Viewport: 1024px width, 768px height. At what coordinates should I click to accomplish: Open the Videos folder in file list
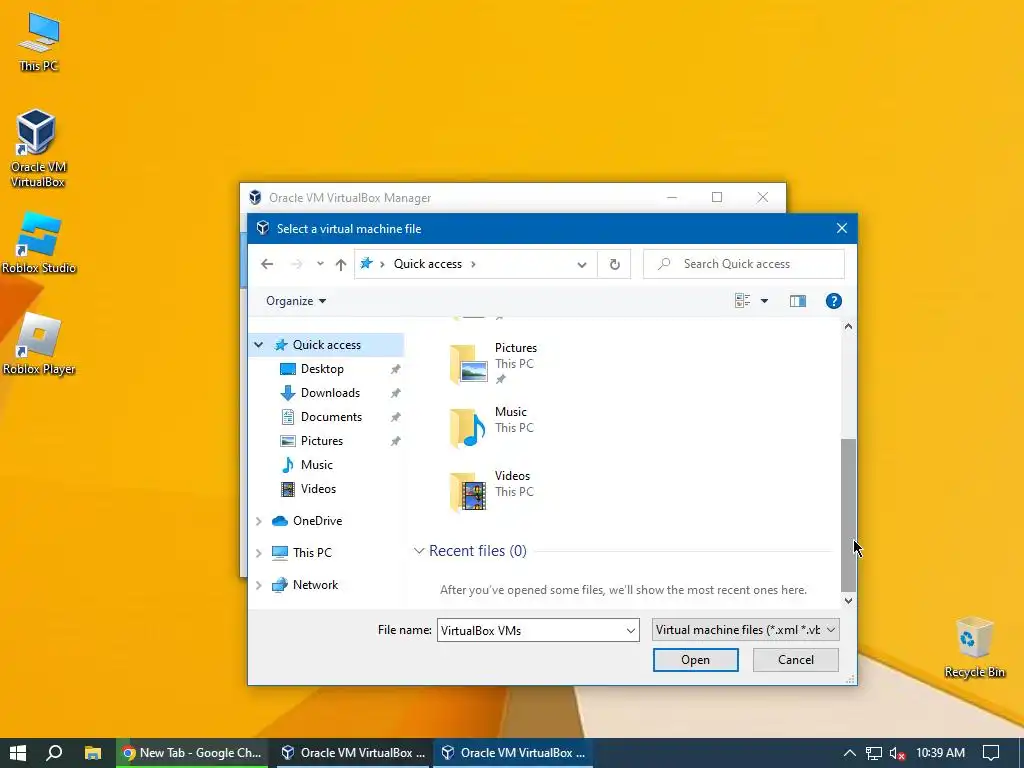(x=492, y=490)
